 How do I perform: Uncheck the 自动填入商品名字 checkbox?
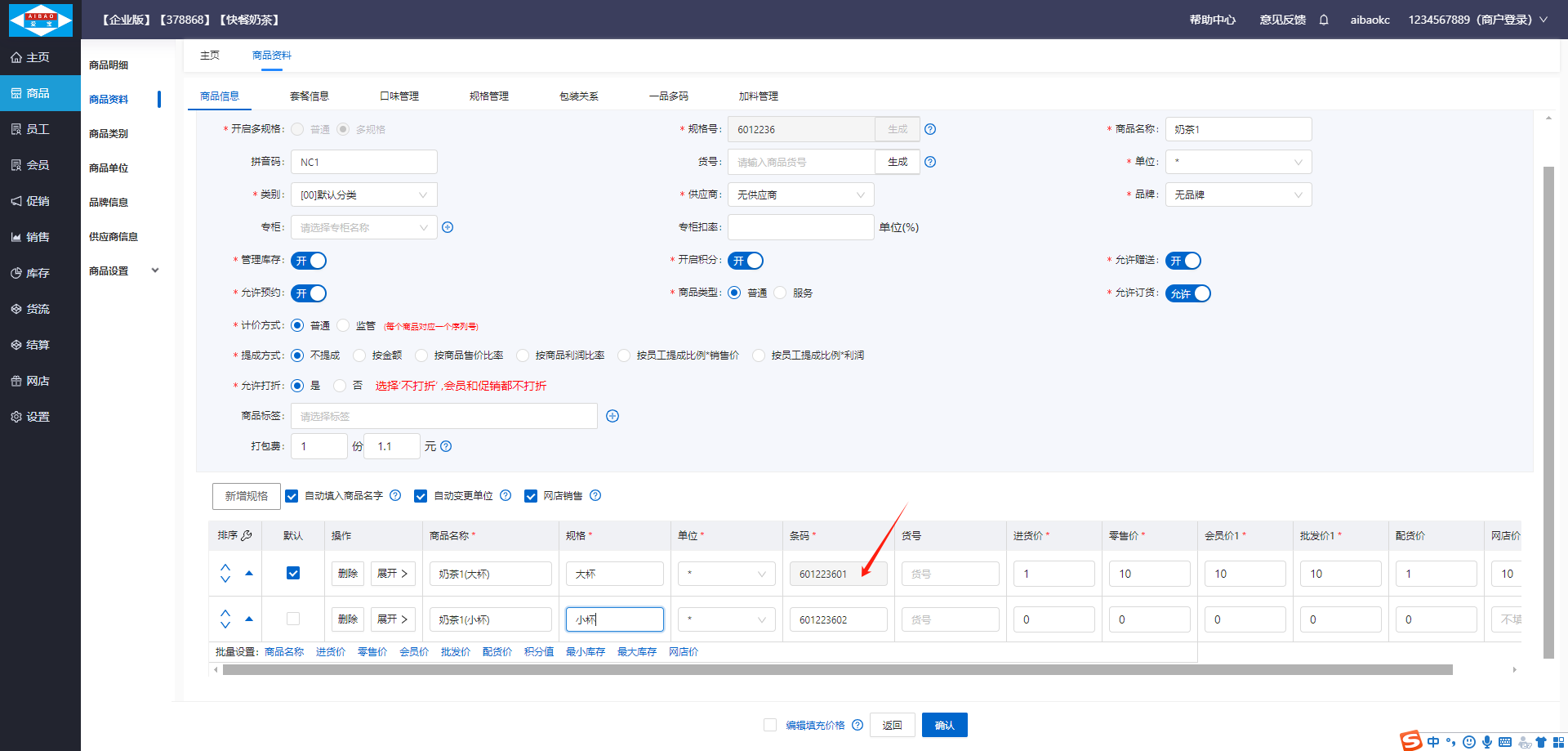pos(292,496)
